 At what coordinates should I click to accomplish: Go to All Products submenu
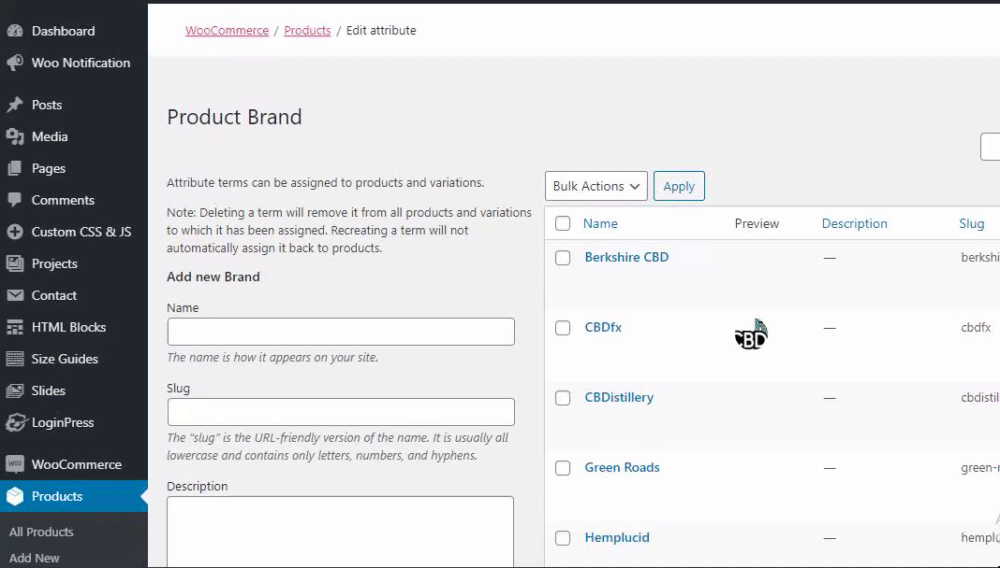tap(41, 532)
